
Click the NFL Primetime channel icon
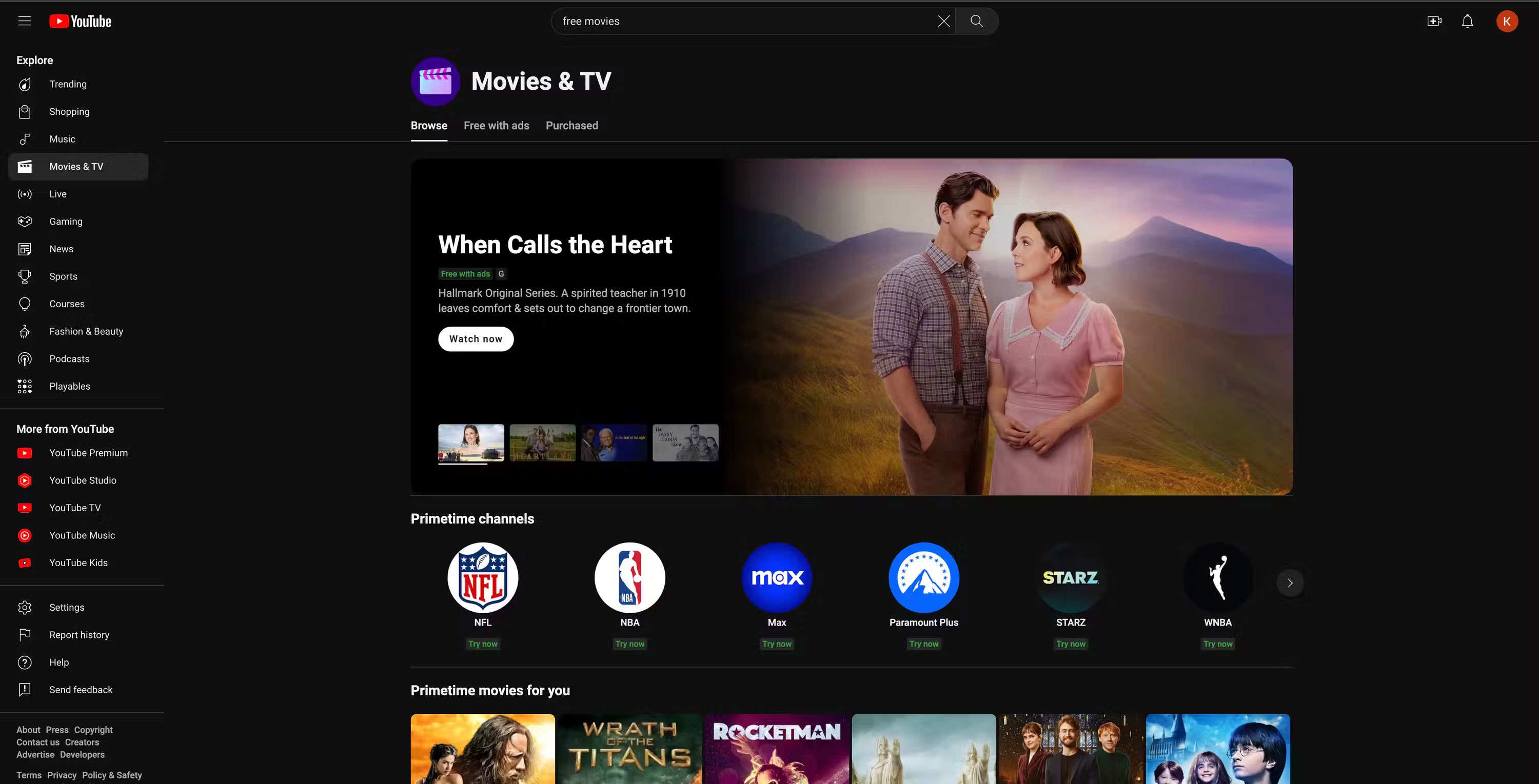pos(482,578)
